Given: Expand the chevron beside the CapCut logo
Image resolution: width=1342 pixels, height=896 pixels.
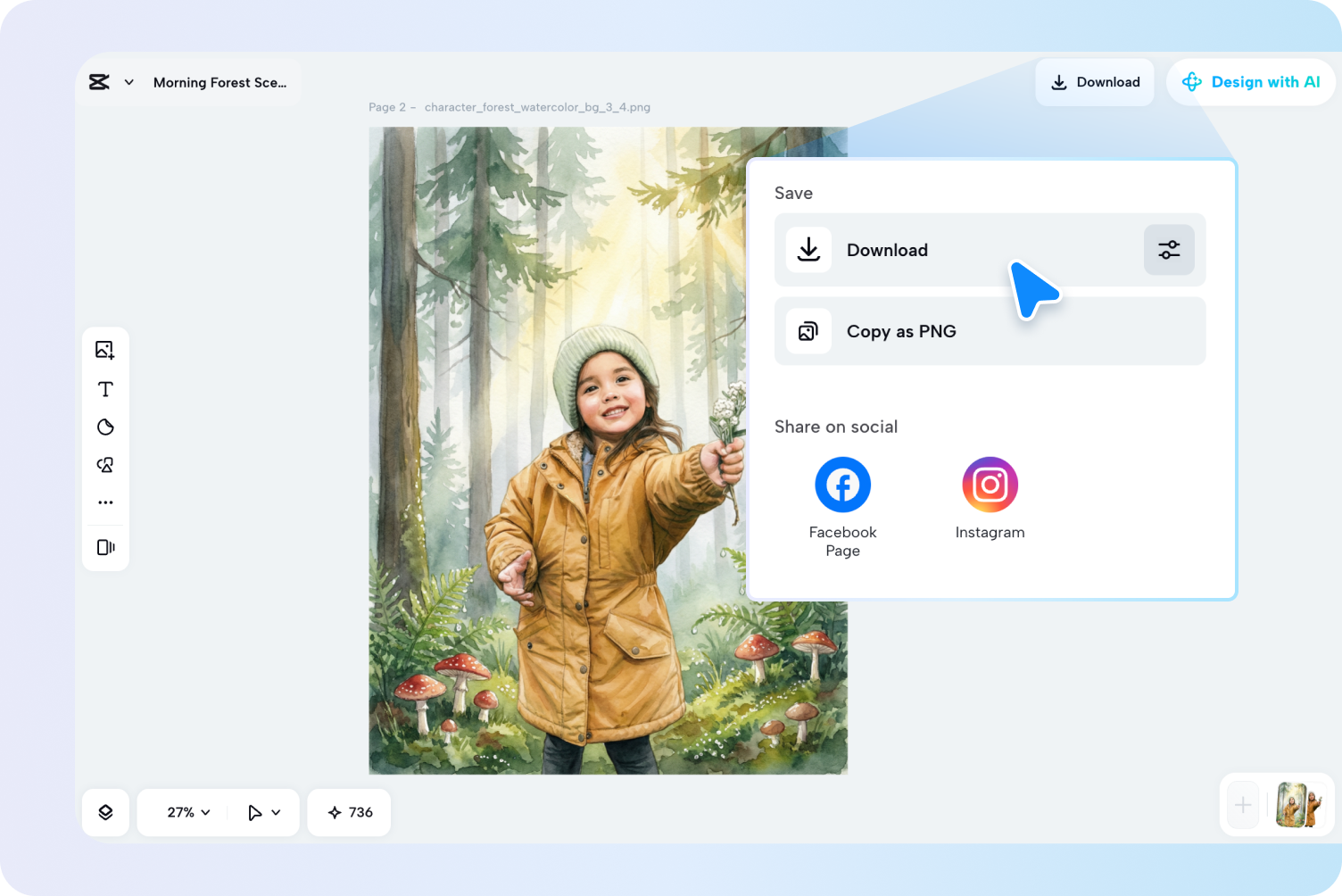Looking at the screenshot, I should coord(129,82).
